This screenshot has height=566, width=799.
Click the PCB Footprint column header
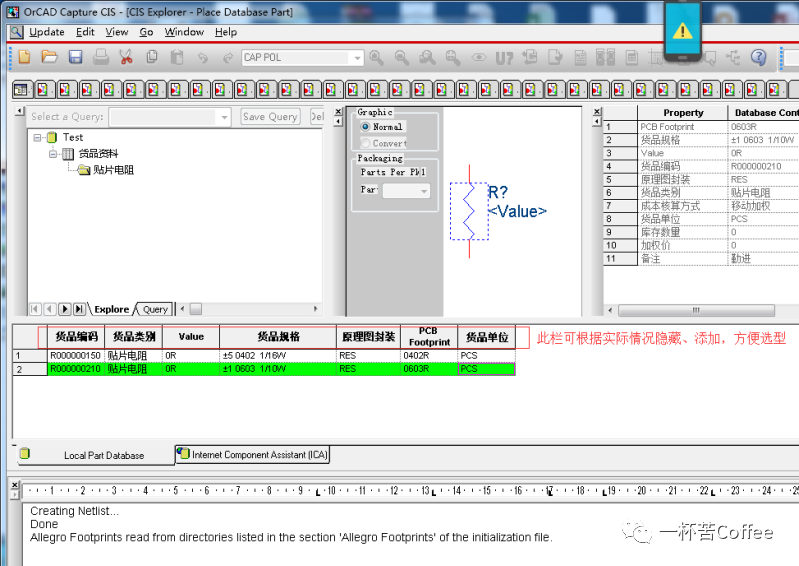(429, 337)
